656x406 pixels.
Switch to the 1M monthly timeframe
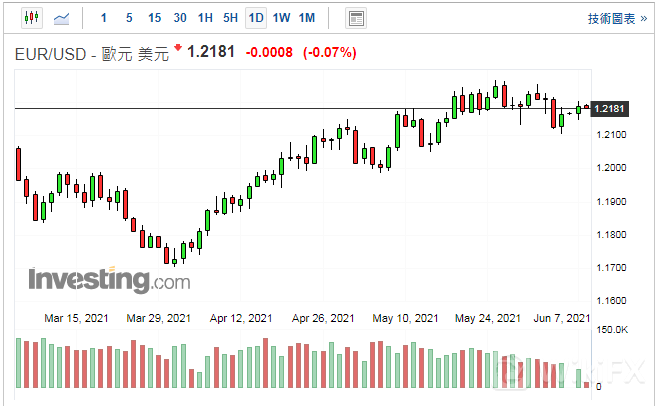(307, 18)
